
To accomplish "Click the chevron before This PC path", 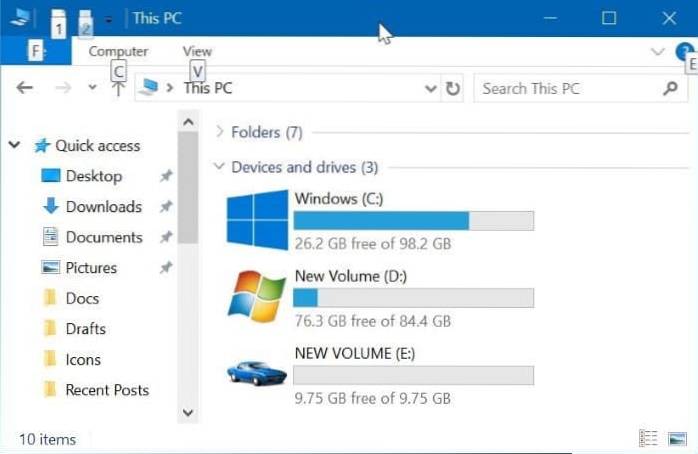I will [x=170, y=88].
